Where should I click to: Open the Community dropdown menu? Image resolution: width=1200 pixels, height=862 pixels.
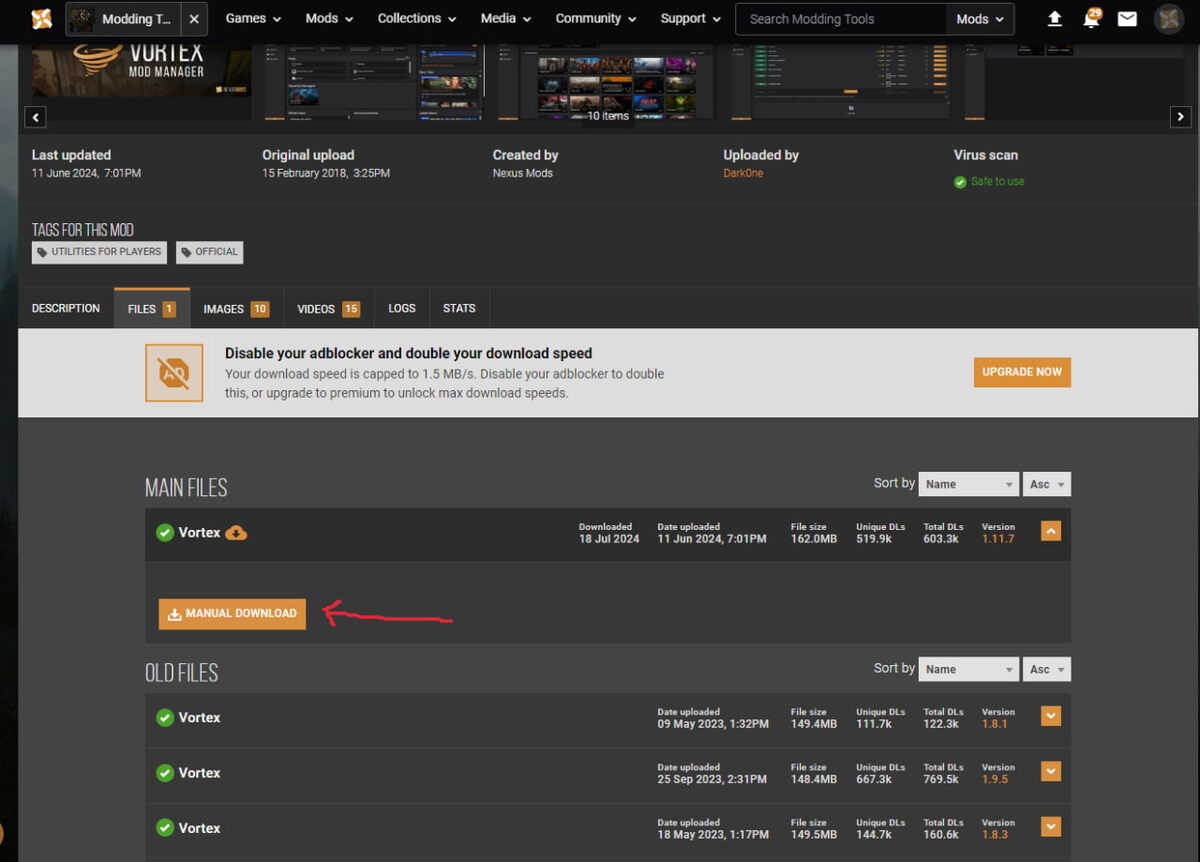click(597, 19)
